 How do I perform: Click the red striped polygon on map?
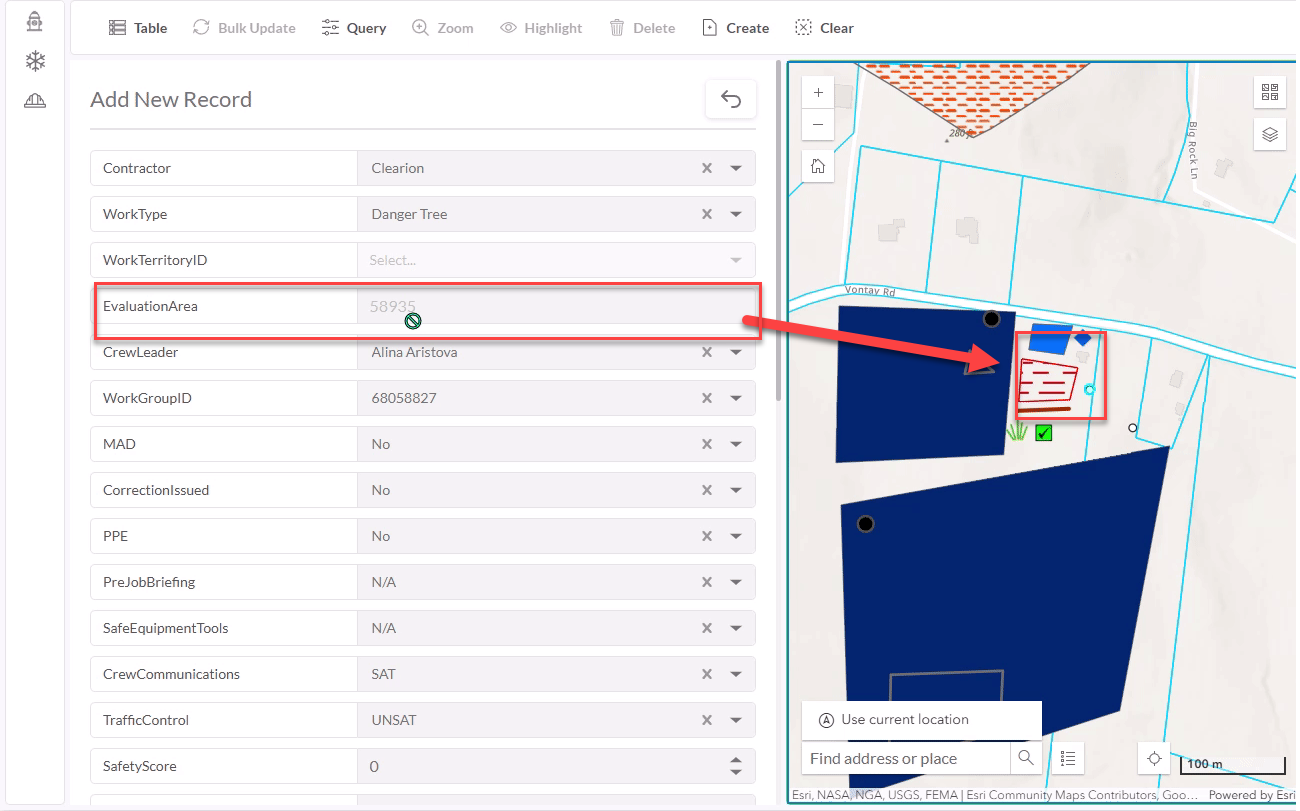(1046, 381)
